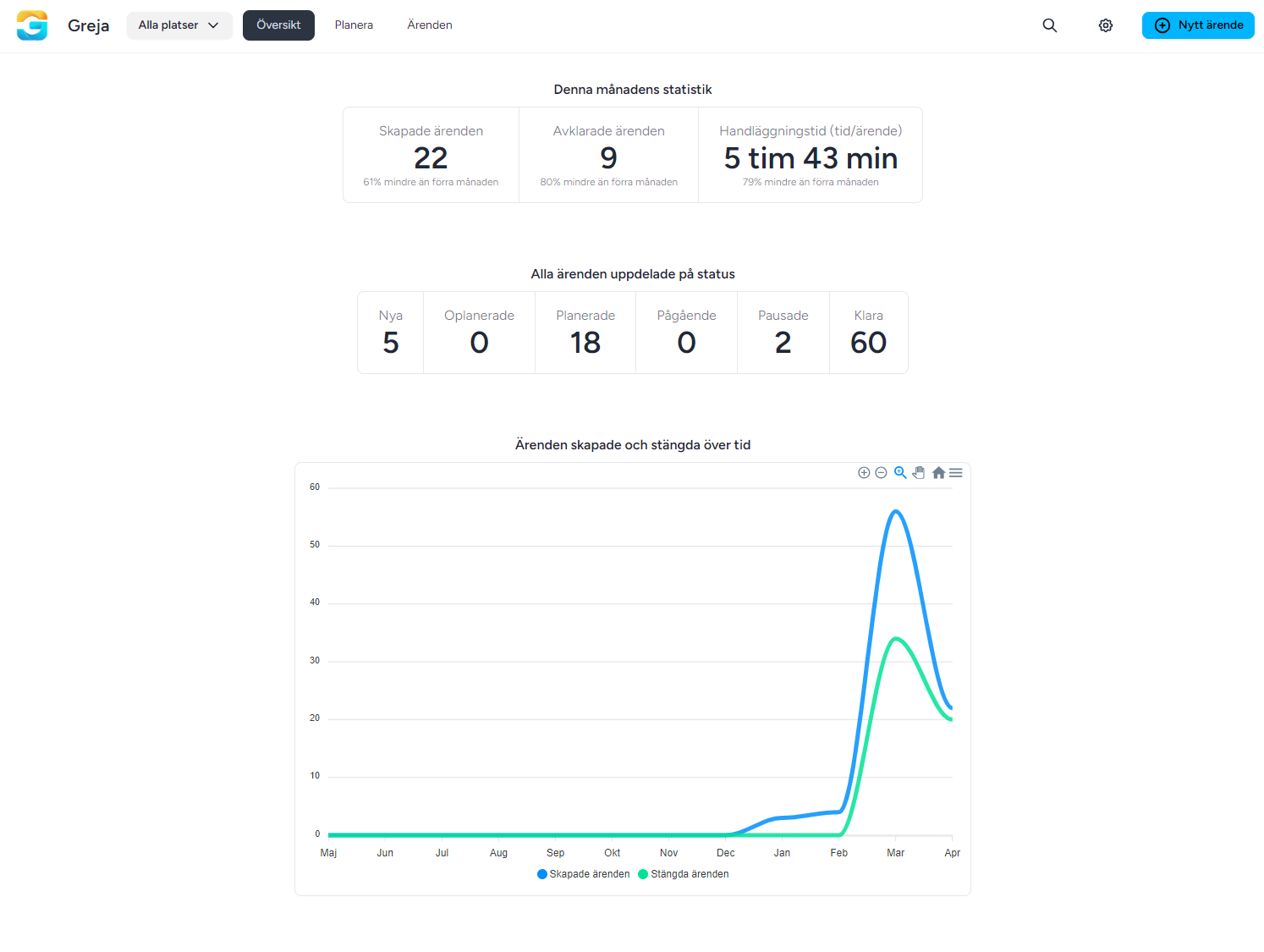Click the Nya status card

(x=390, y=333)
